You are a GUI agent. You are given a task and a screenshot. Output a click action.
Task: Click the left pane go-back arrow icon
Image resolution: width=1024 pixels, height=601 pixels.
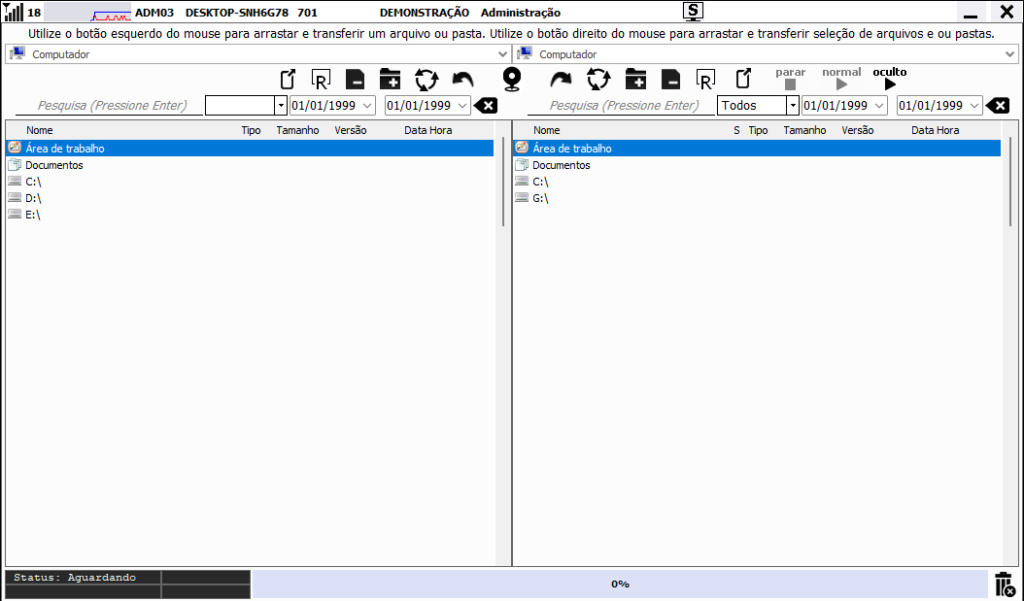click(x=463, y=80)
